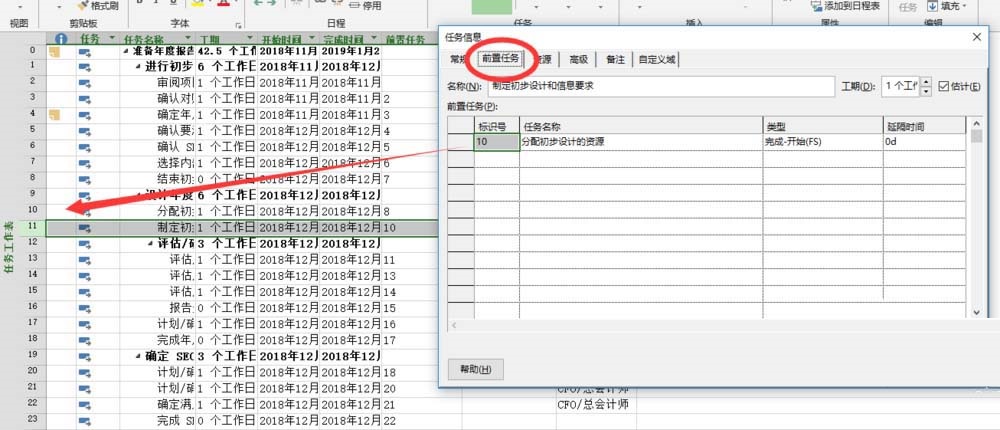Click the Format Painter (格式刷) icon
The height and width of the screenshot is (430, 1000).
[84, 6]
